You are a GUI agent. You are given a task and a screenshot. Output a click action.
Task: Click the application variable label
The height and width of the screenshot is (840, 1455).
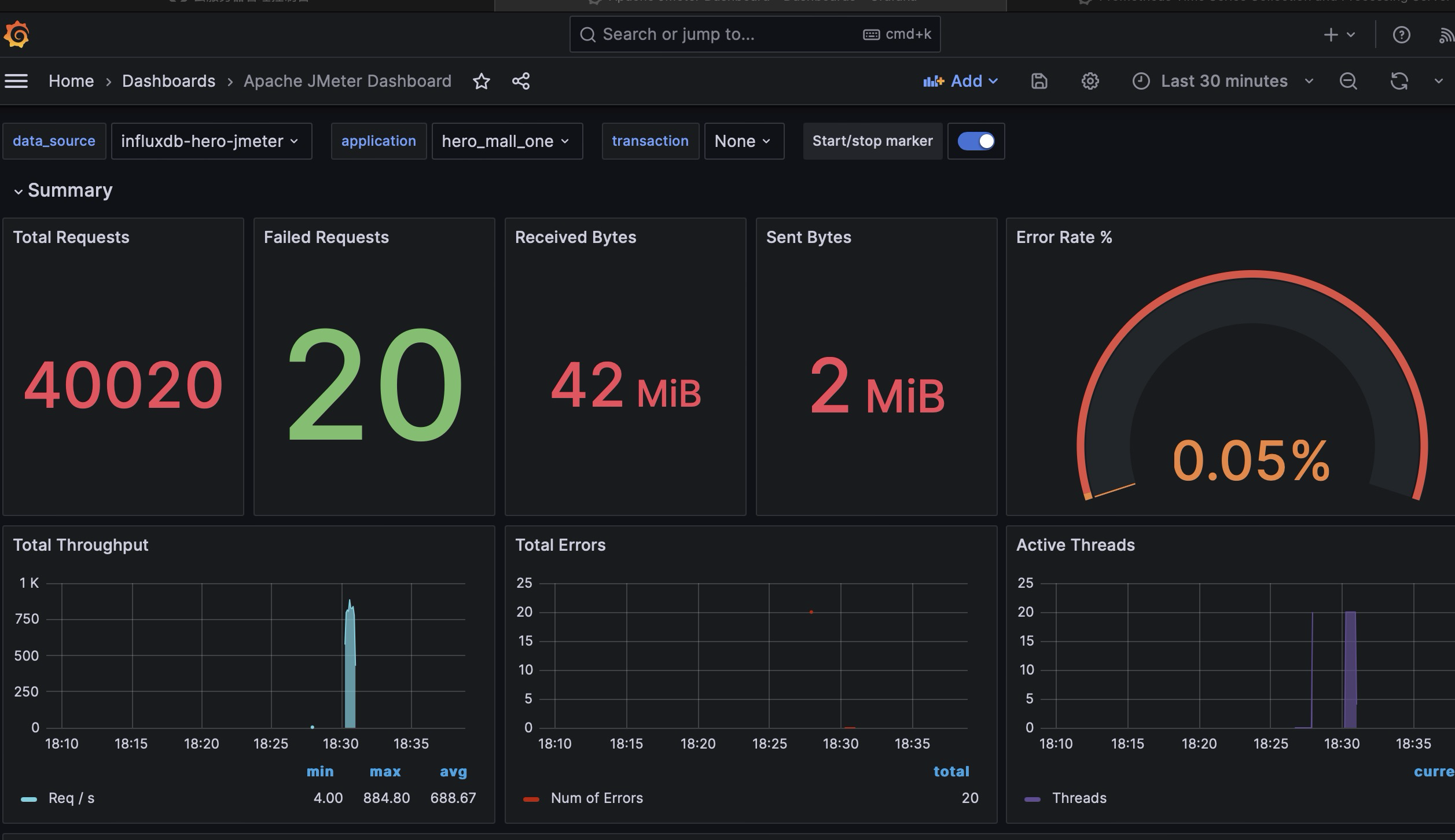coord(379,141)
